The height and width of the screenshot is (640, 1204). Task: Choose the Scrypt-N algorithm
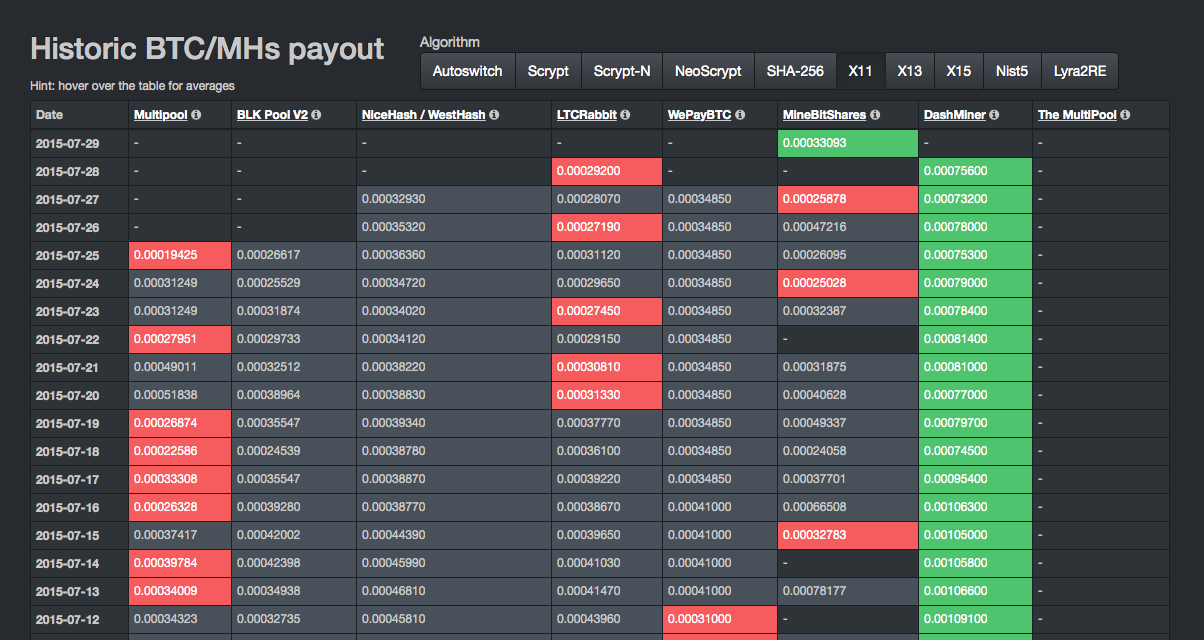point(622,71)
